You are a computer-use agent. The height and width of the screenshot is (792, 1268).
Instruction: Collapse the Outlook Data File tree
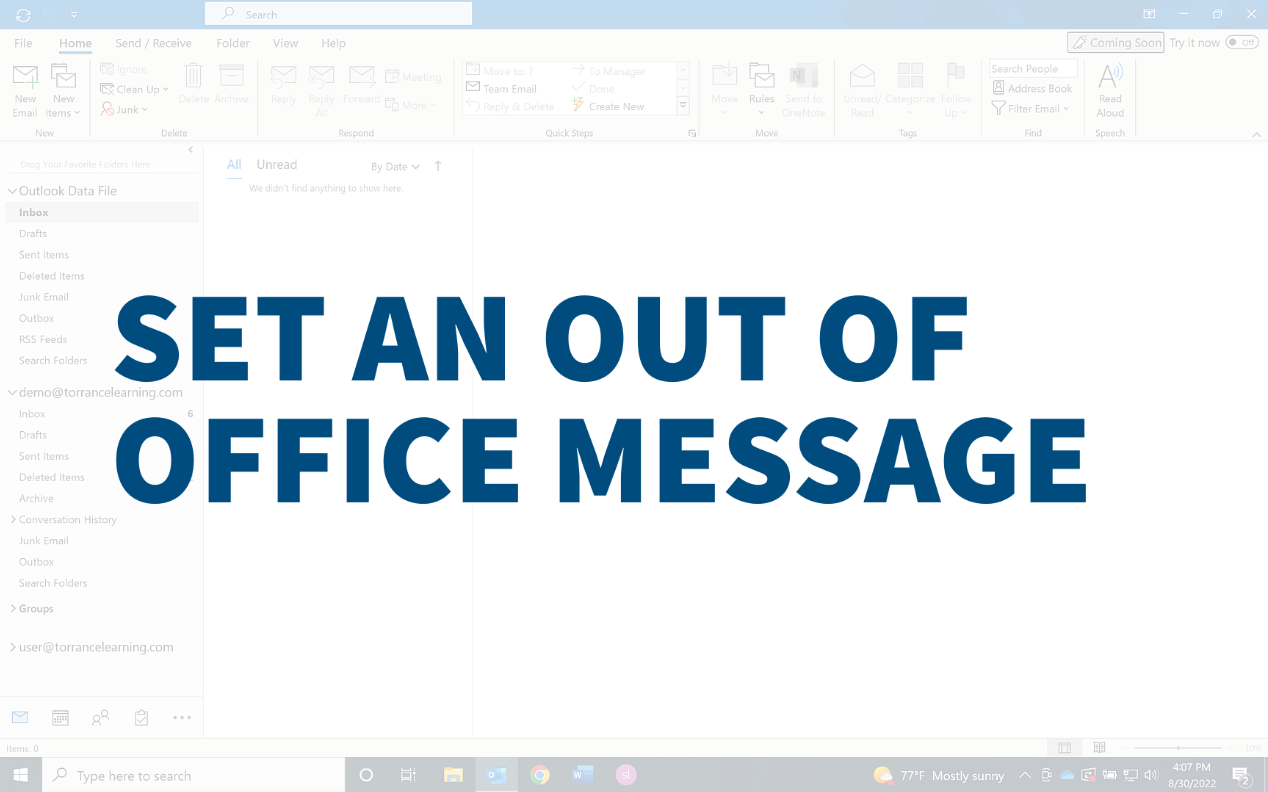13,191
